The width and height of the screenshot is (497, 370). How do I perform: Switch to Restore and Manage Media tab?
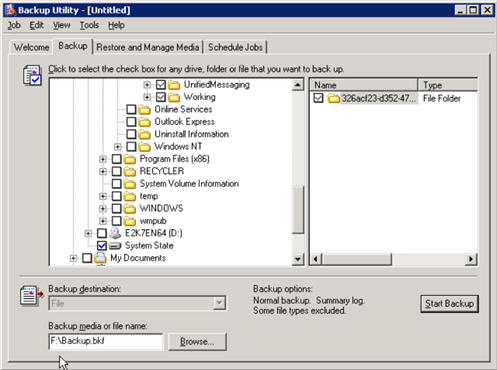[x=148, y=47]
